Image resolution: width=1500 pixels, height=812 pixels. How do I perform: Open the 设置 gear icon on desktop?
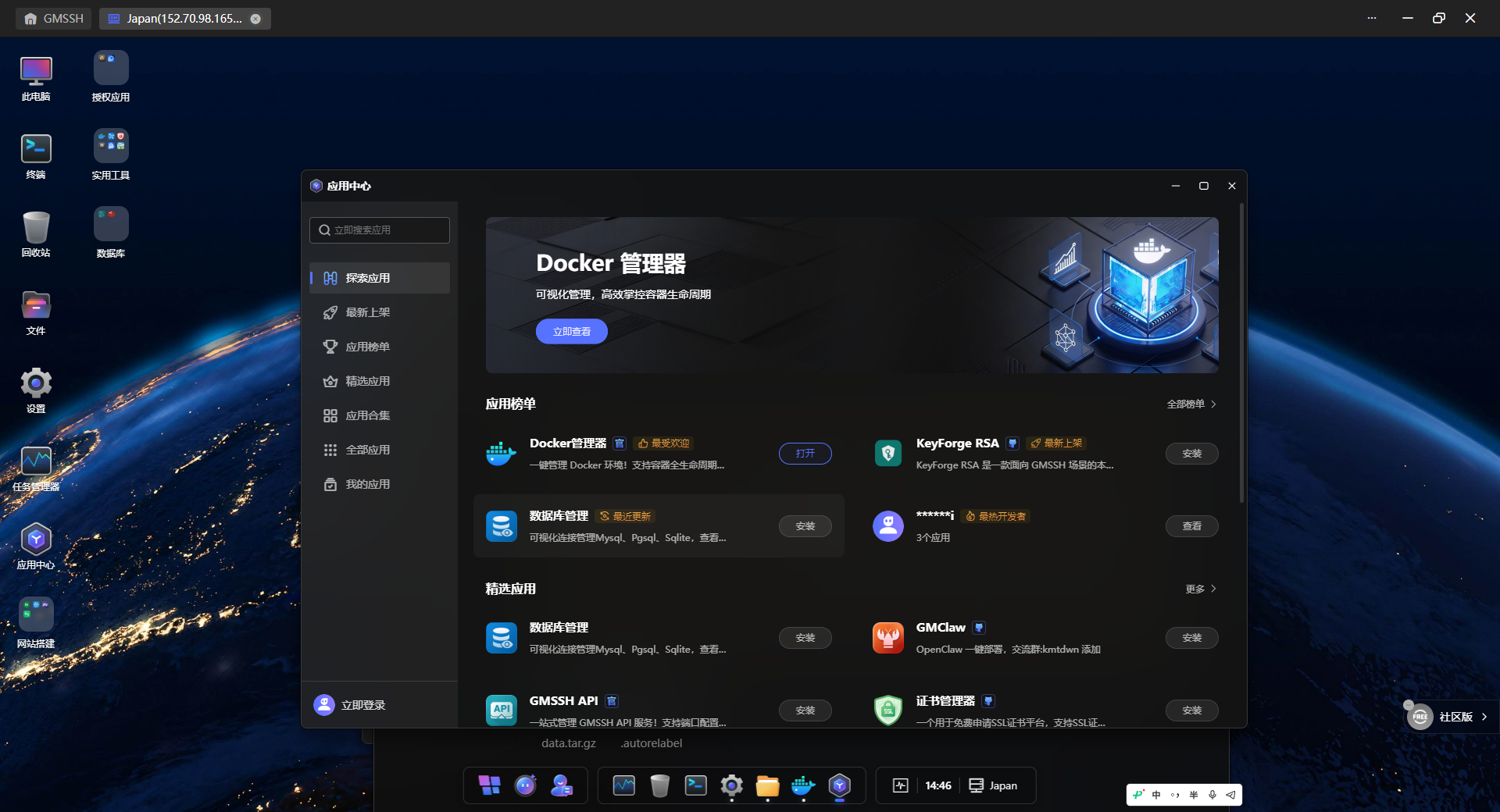tap(36, 390)
